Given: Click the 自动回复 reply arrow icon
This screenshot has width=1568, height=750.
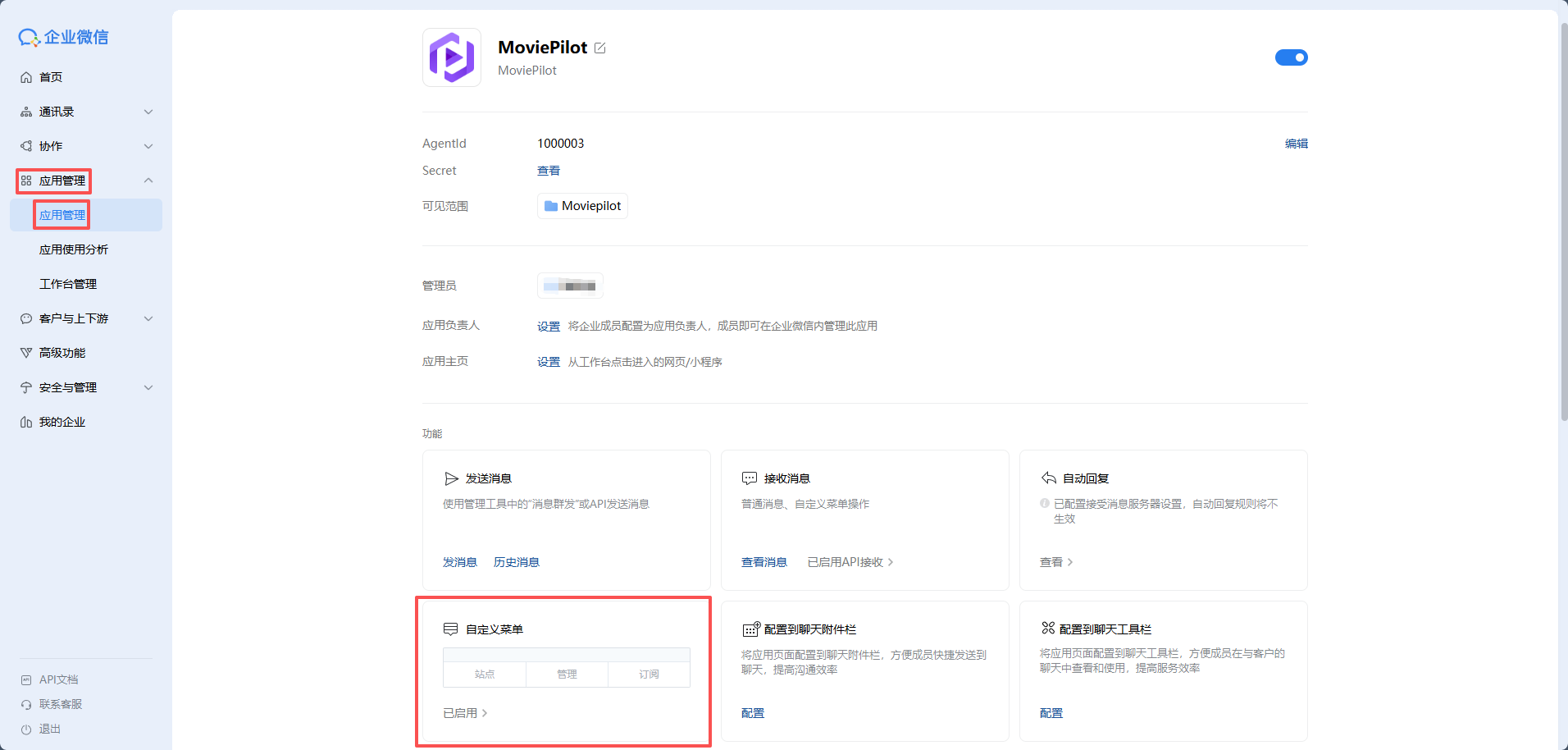Looking at the screenshot, I should click(x=1048, y=478).
